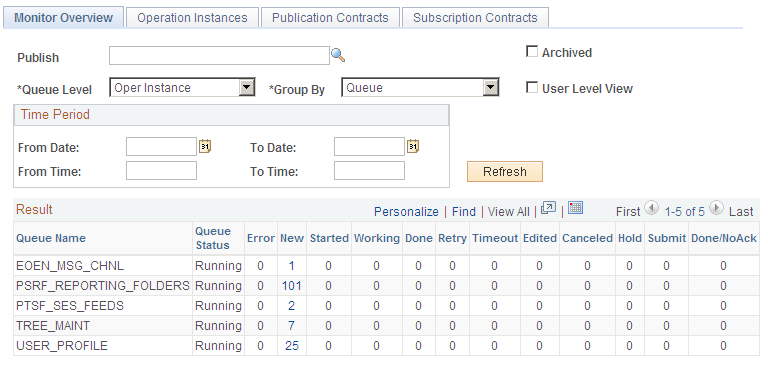Focus the From Time field
Viewport: 768px width, 366px height.
point(162,171)
